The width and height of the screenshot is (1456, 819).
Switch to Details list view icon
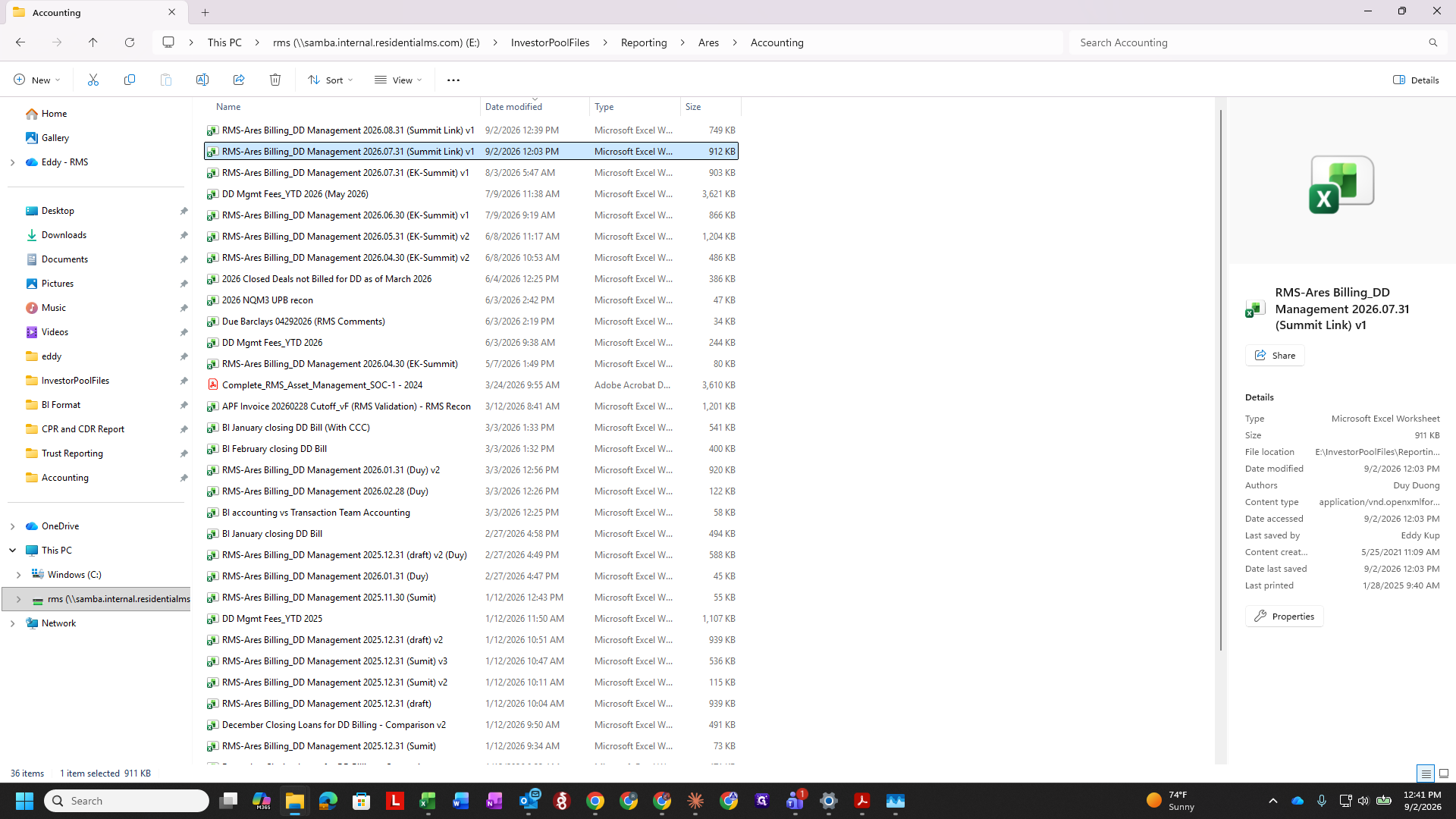(1426, 773)
